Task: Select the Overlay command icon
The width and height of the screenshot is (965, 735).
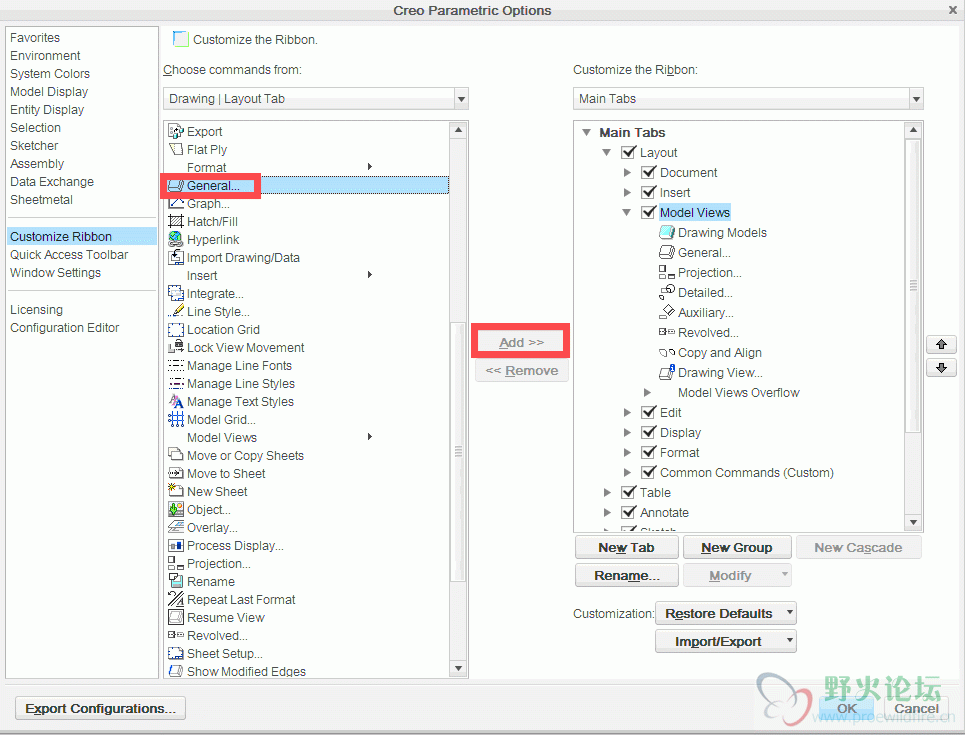Action: pos(176,527)
